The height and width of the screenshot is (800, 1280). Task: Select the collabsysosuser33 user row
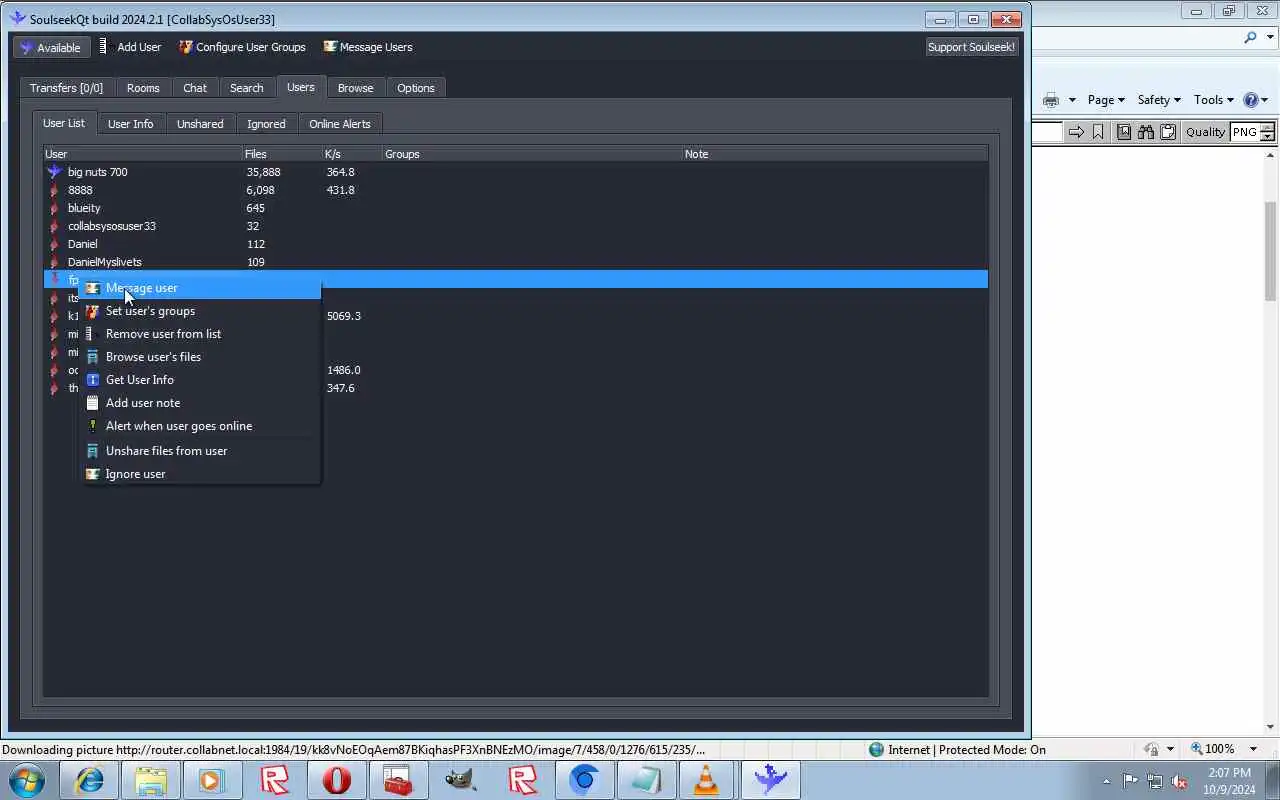point(515,226)
